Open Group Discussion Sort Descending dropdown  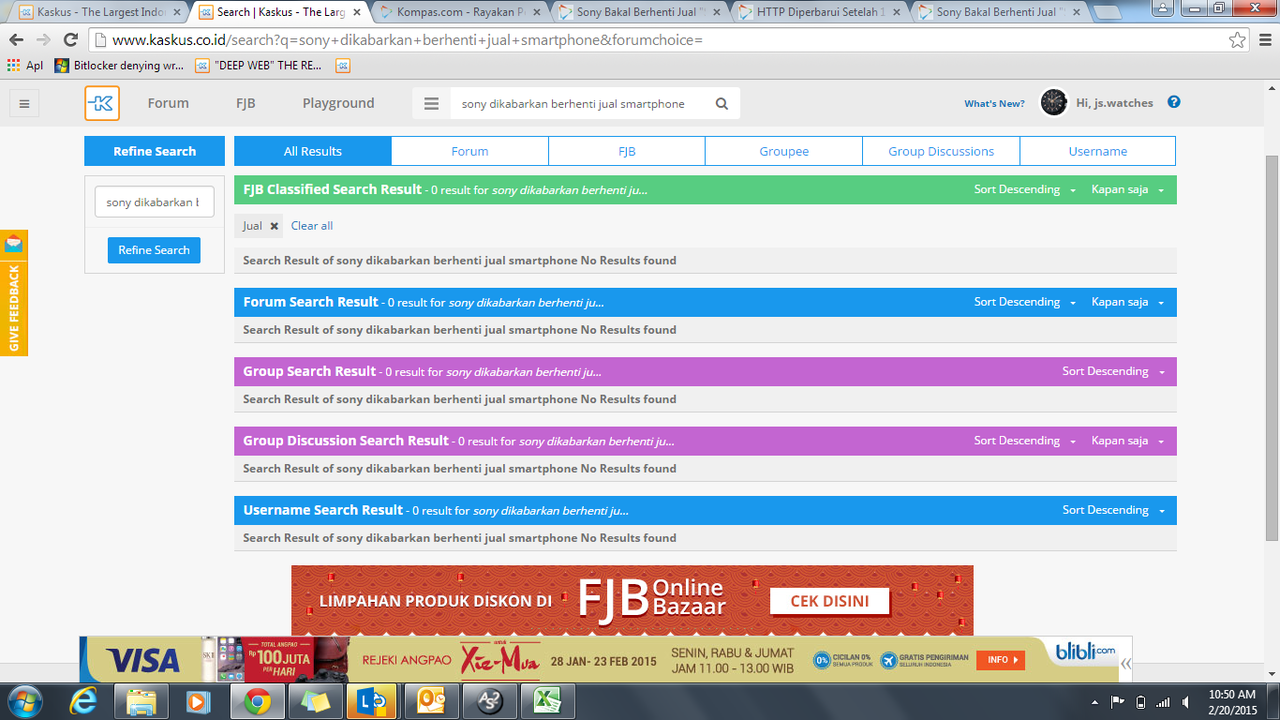click(x=1025, y=441)
